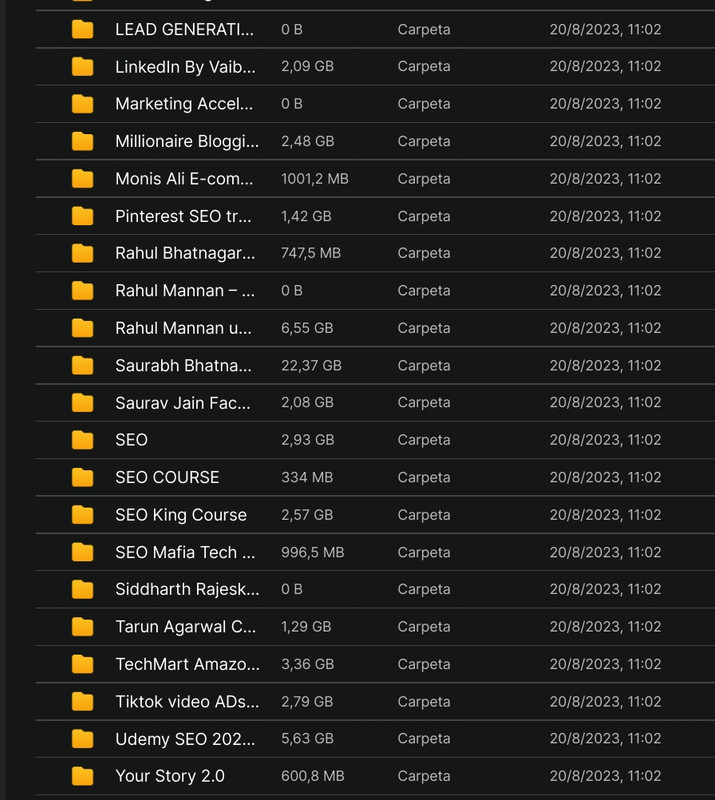Click the folder icon beside Millionaire Bloggi...
The width and height of the screenshot is (715, 800).
click(x=82, y=141)
